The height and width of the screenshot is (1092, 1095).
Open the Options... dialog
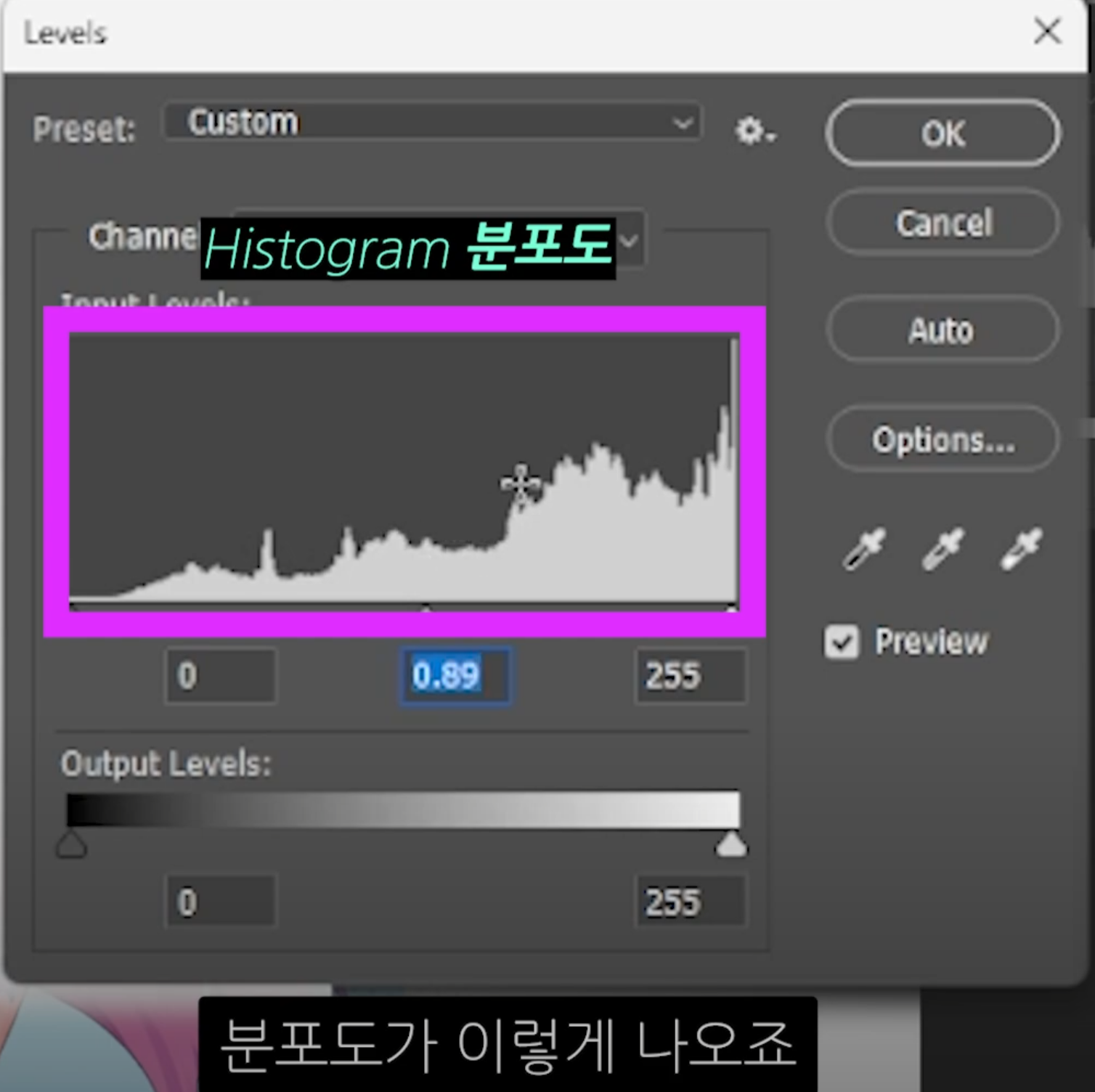pyautogui.click(x=943, y=439)
